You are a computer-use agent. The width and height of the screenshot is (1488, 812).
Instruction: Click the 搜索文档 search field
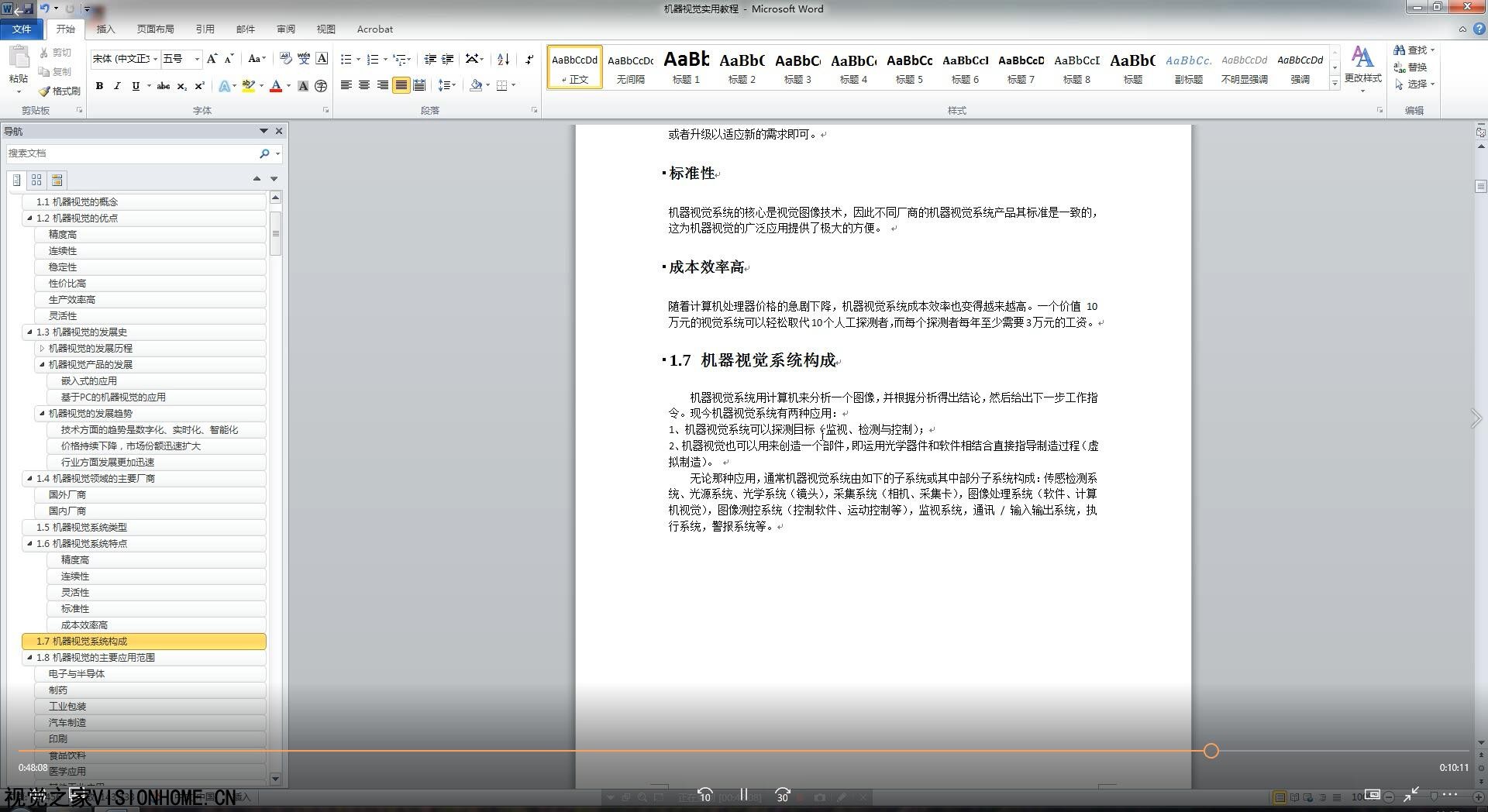coord(132,153)
